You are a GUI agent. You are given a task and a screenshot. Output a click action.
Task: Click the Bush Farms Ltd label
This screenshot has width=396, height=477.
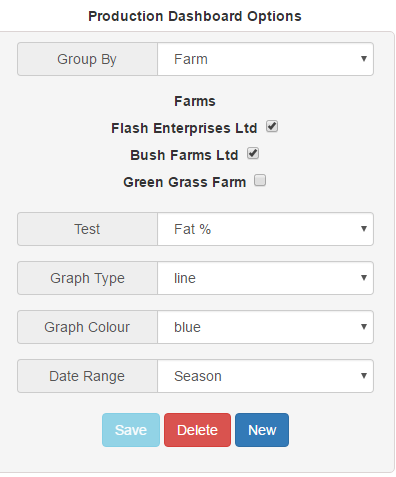tap(184, 155)
